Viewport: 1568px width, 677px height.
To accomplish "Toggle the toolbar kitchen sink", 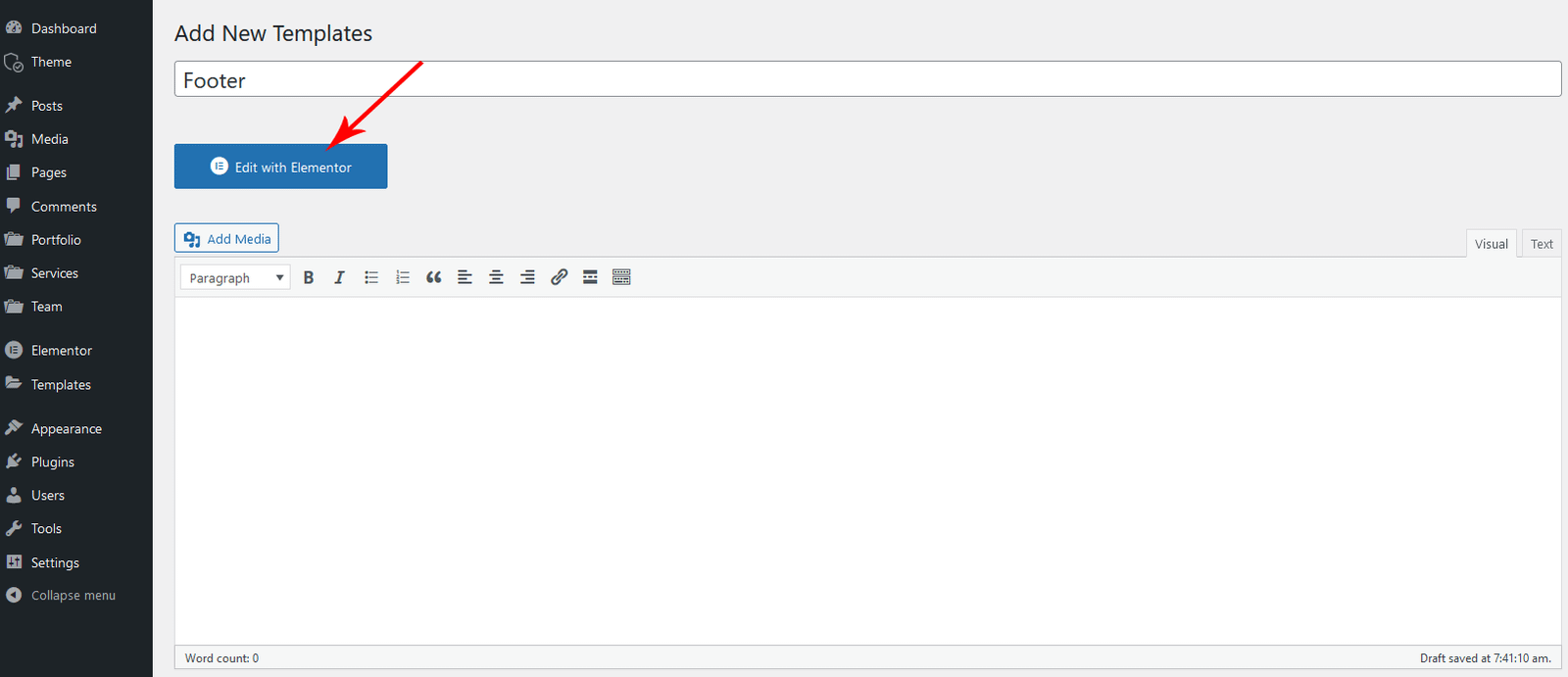I will click(x=621, y=277).
